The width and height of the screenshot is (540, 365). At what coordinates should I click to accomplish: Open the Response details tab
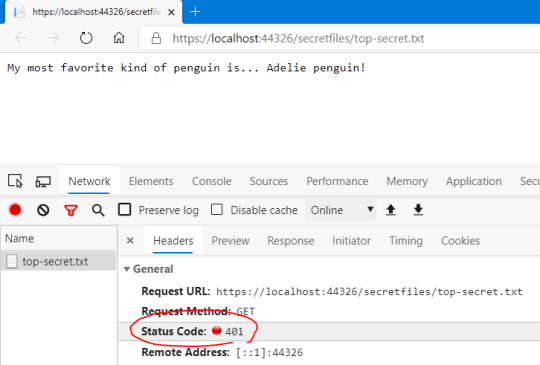click(290, 240)
